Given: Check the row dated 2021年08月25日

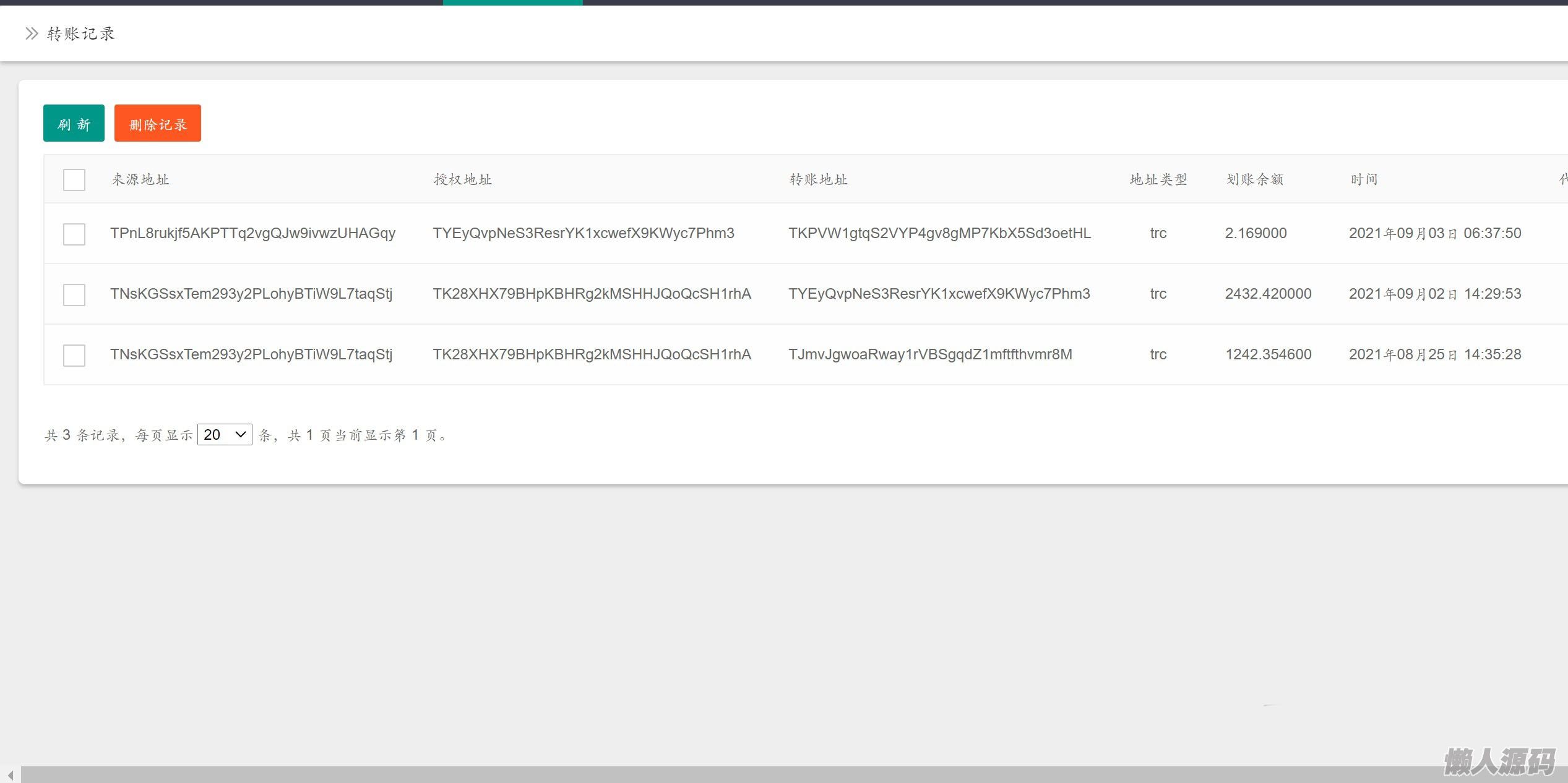Looking at the screenshot, I should (74, 356).
